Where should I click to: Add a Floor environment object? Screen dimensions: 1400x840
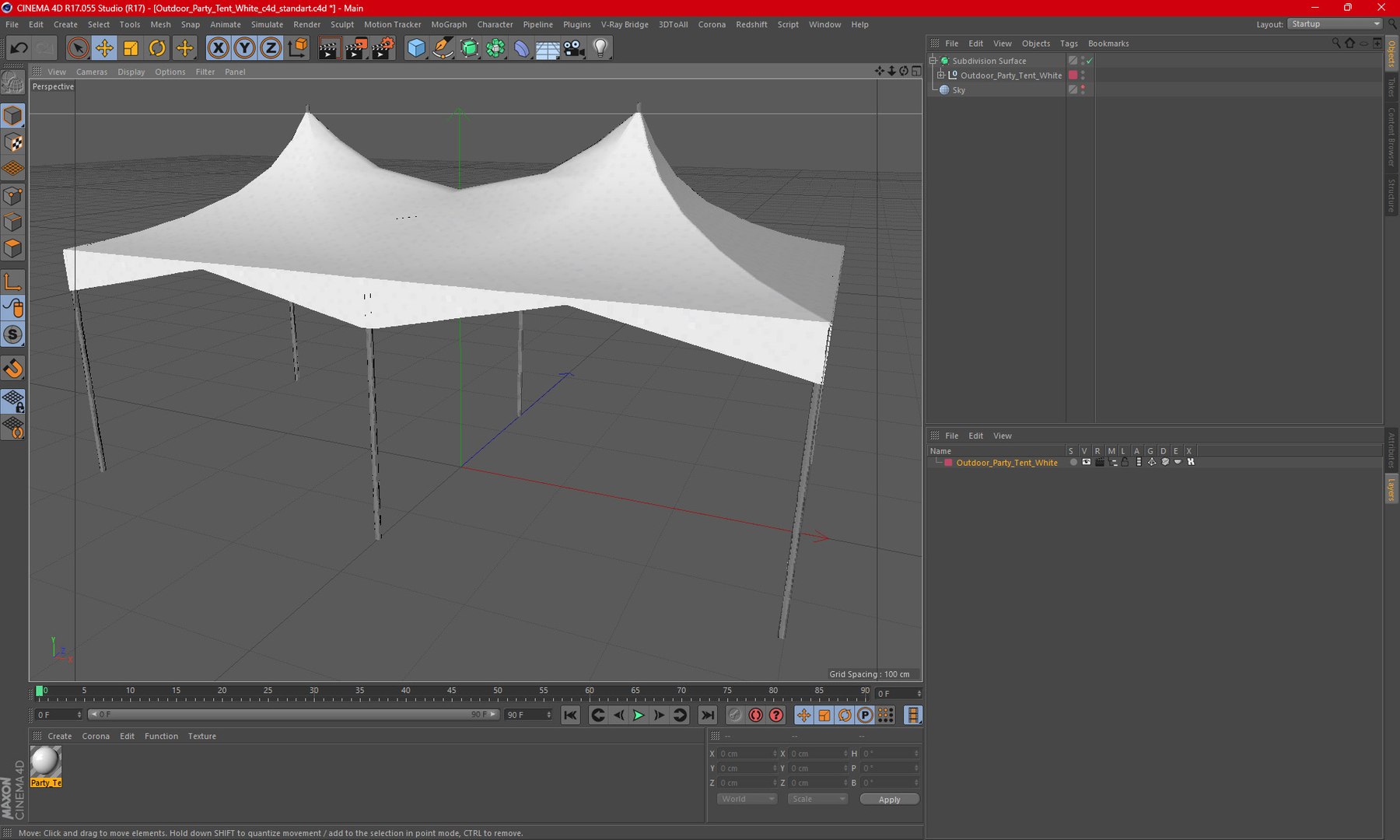[548, 48]
